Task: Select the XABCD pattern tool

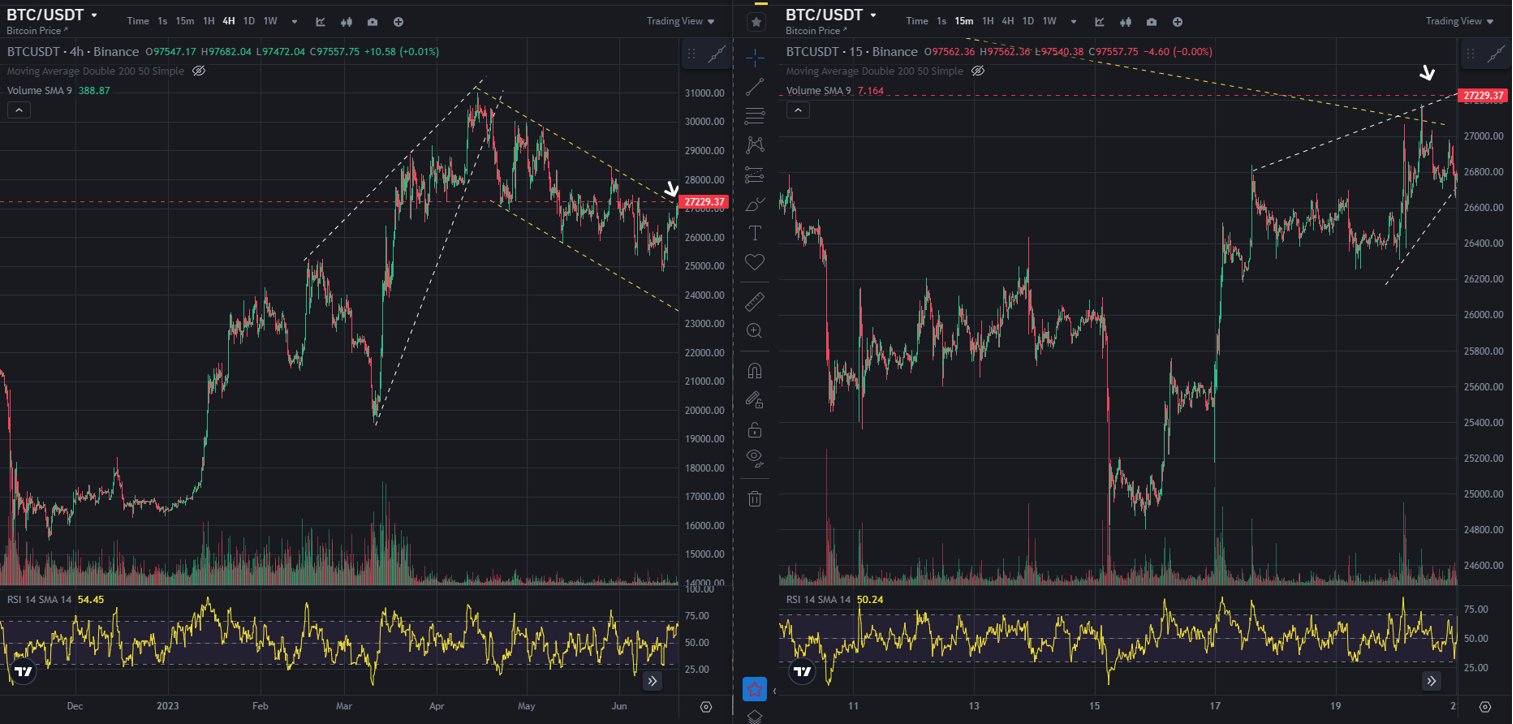Action: point(755,145)
